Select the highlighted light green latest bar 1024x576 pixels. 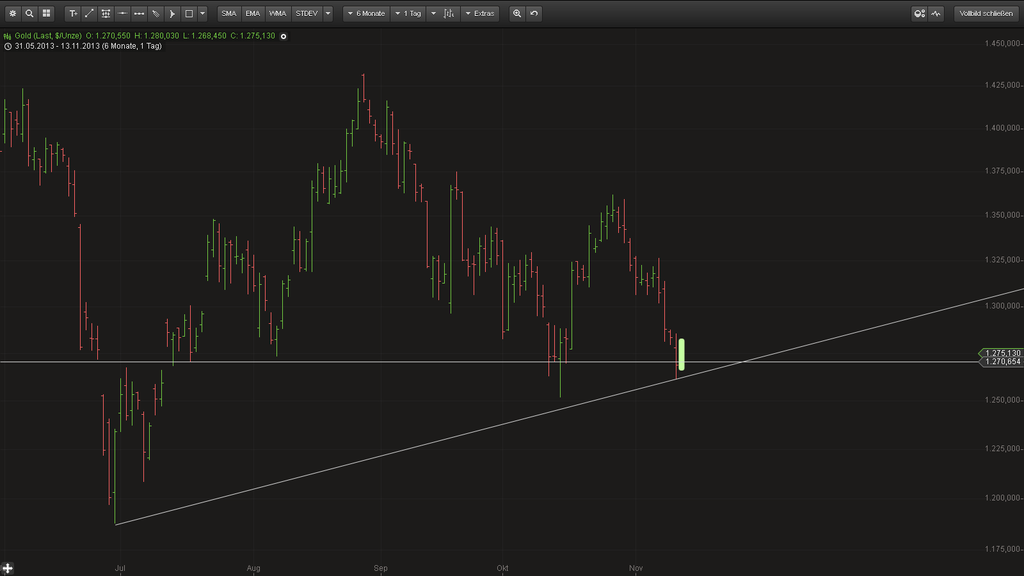[x=681, y=355]
